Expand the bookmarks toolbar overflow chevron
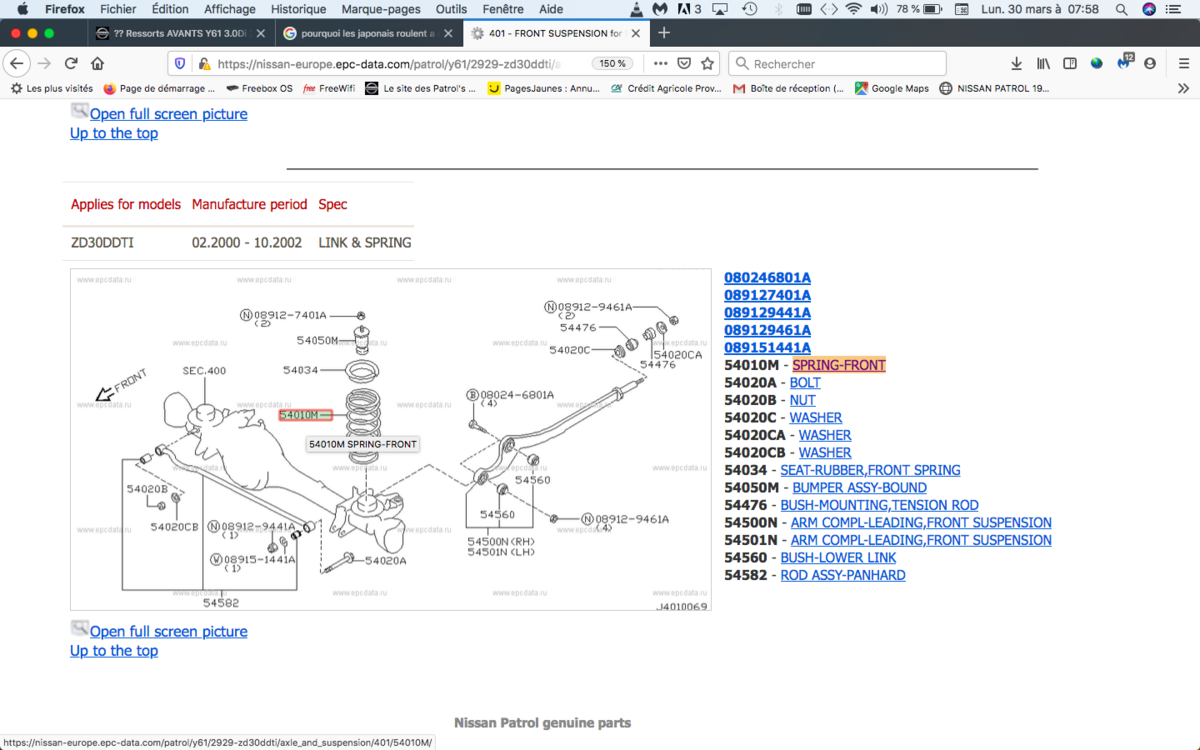This screenshot has height=750, width=1200. click(x=1184, y=88)
